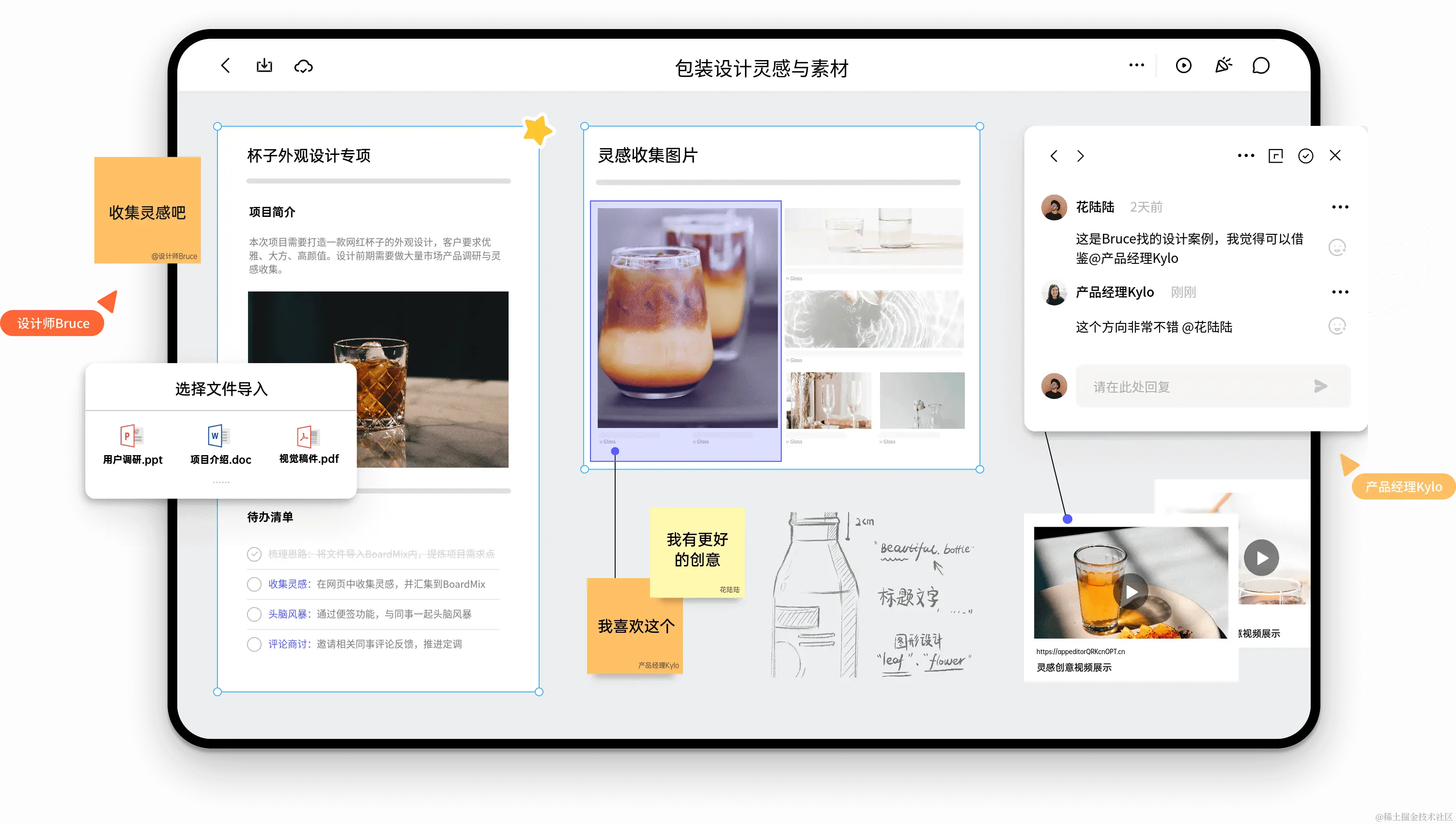
Task: Send the reply using the send arrow icon
Action: (1320, 386)
